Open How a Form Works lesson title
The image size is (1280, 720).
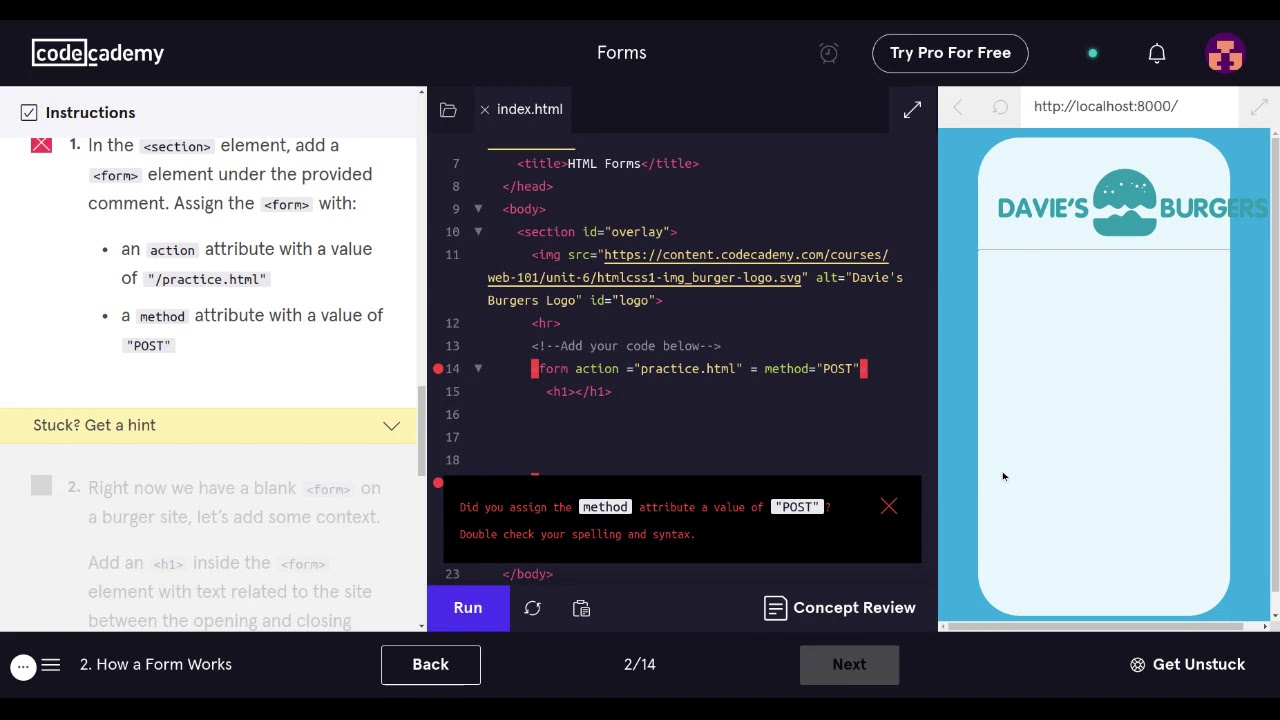[156, 664]
